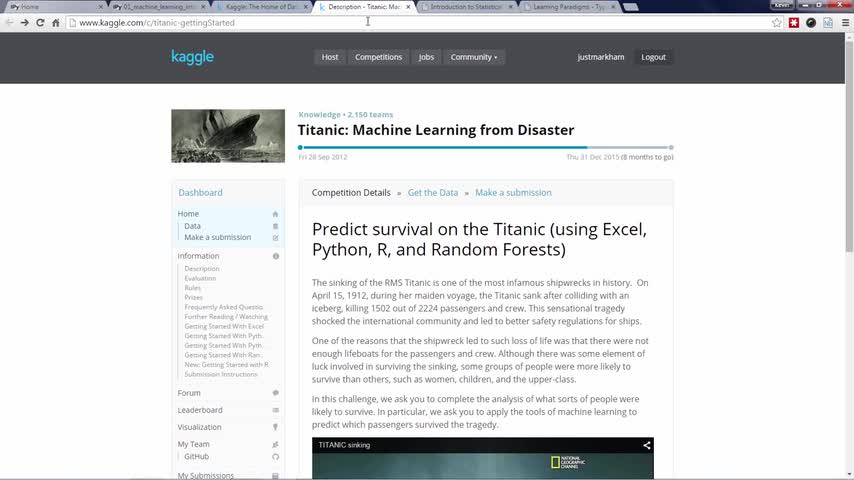Open the Make a submission breadcrumb link
This screenshot has width=854, height=480.
[x=513, y=193]
